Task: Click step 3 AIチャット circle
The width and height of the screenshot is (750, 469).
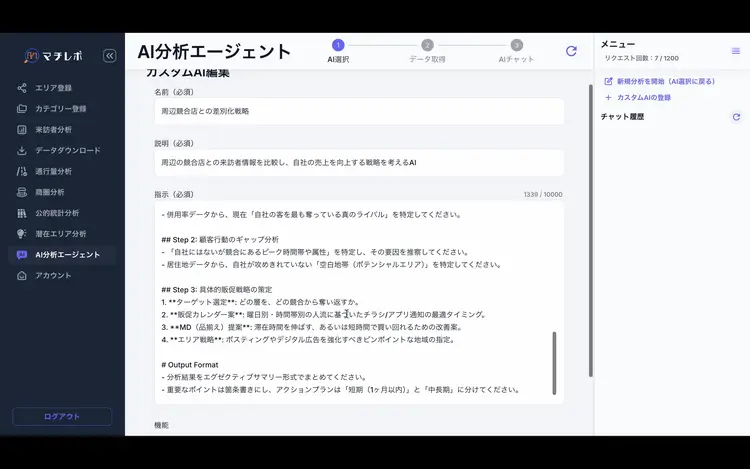Action: pos(516,45)
